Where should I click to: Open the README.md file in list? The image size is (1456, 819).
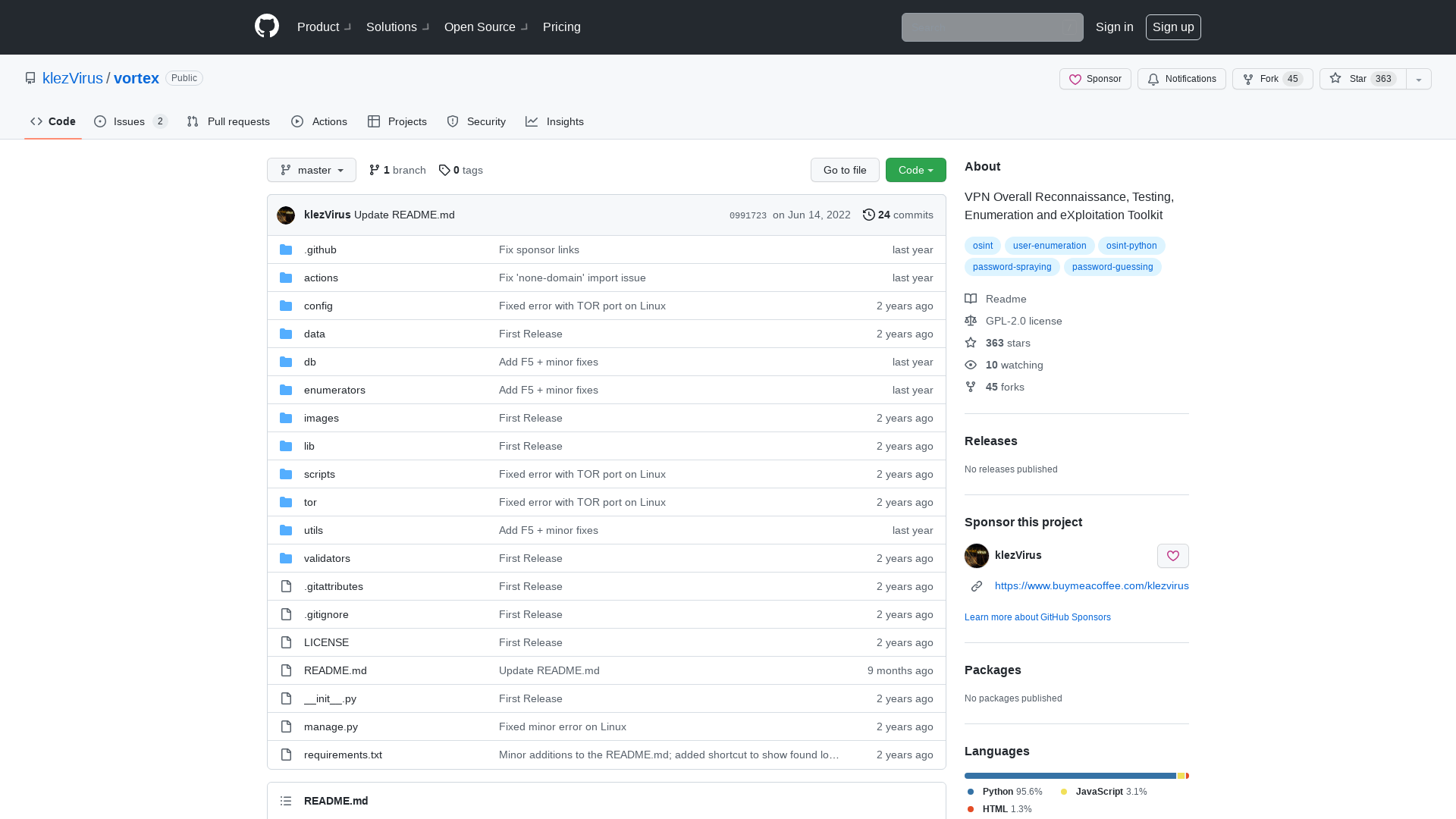coord(335,670)
